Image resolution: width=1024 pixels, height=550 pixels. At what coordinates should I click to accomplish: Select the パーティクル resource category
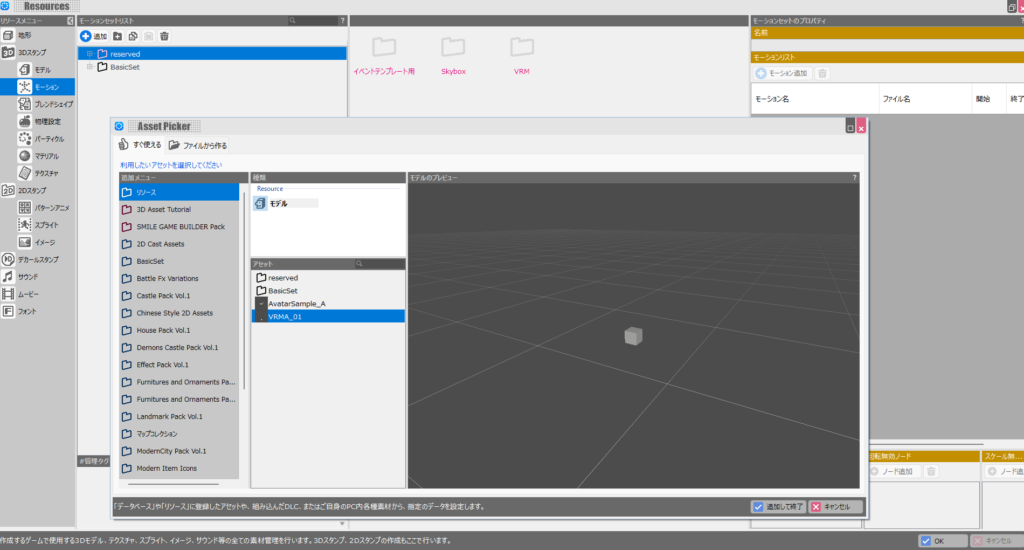(x=49, y=138)
